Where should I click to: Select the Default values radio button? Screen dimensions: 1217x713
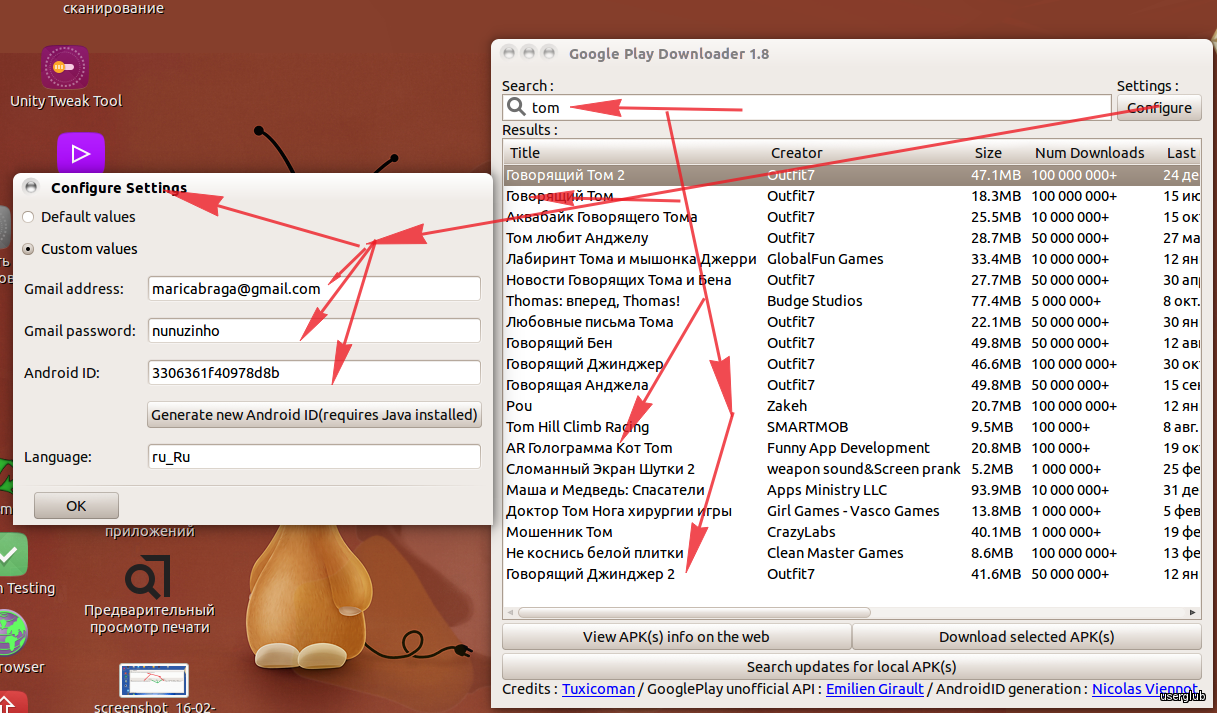pos(28,217)
